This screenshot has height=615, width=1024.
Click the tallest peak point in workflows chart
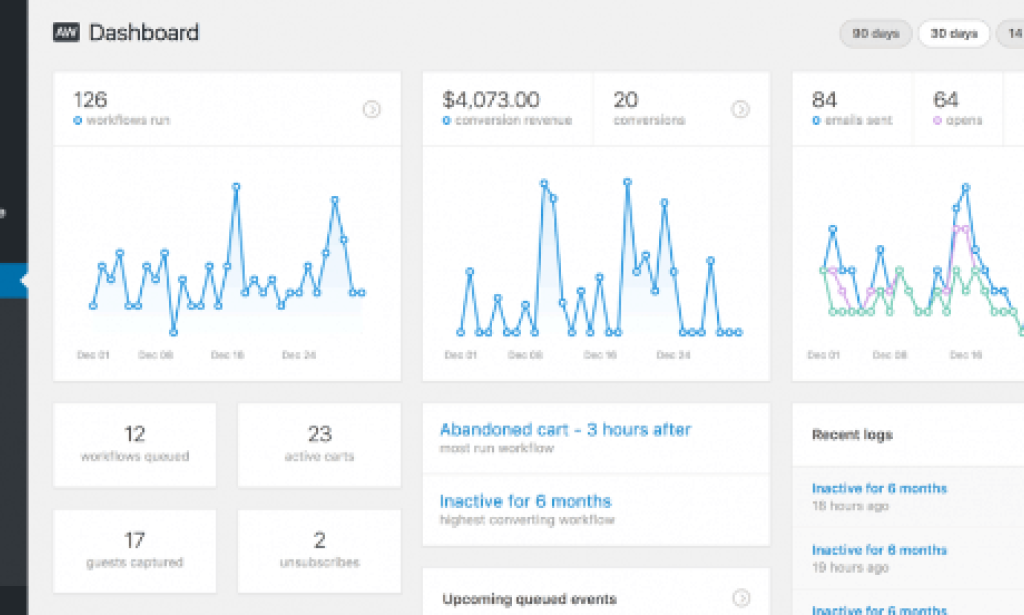tap(236, 187)
